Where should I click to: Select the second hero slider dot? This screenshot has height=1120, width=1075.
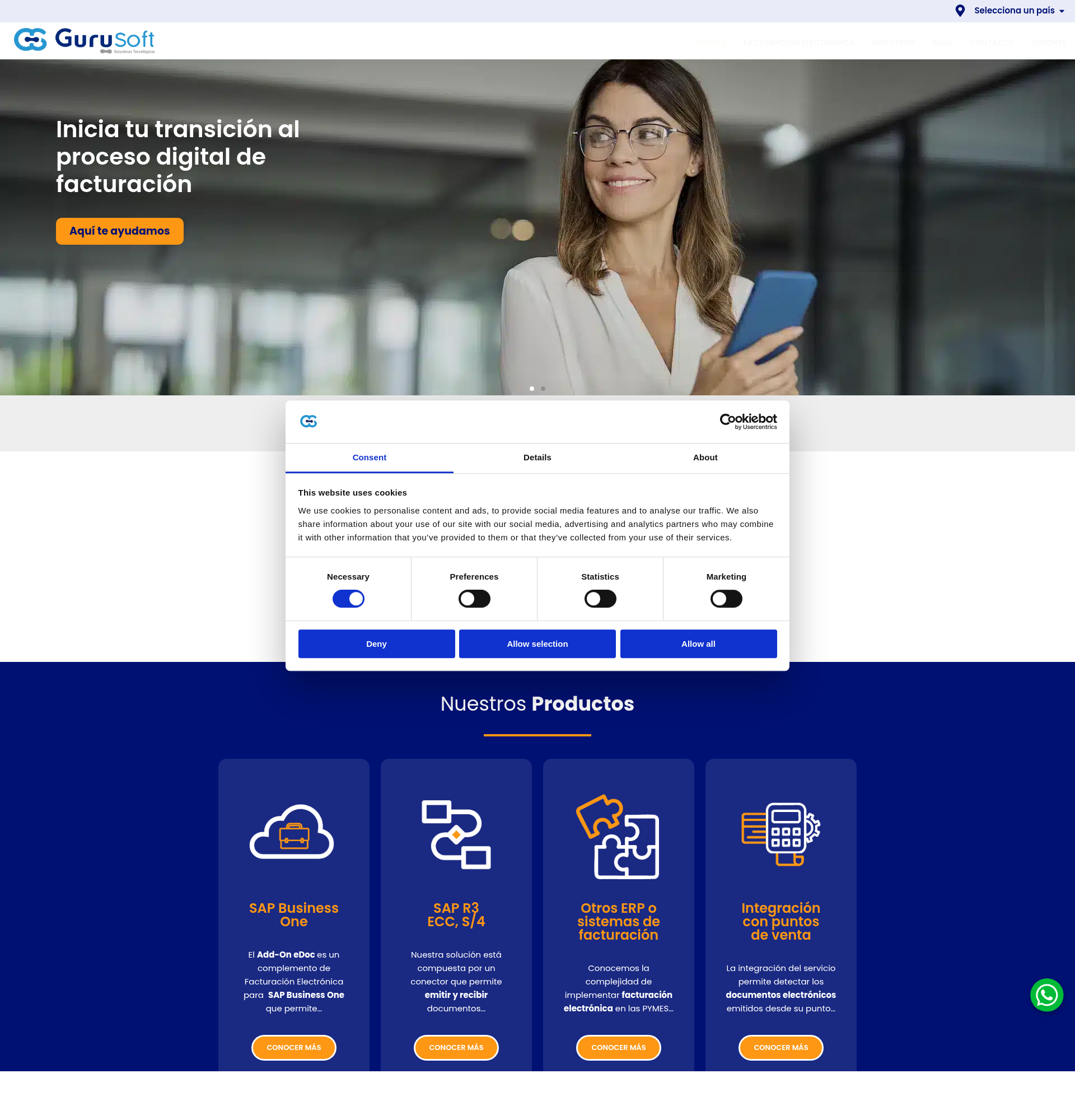[543, 389]
